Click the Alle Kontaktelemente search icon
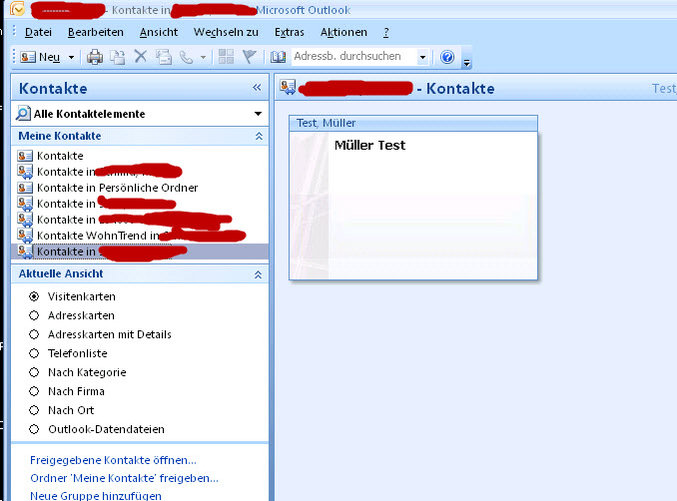Image resolution: width=677 pixels, height=501 pixels. [23, 114]
